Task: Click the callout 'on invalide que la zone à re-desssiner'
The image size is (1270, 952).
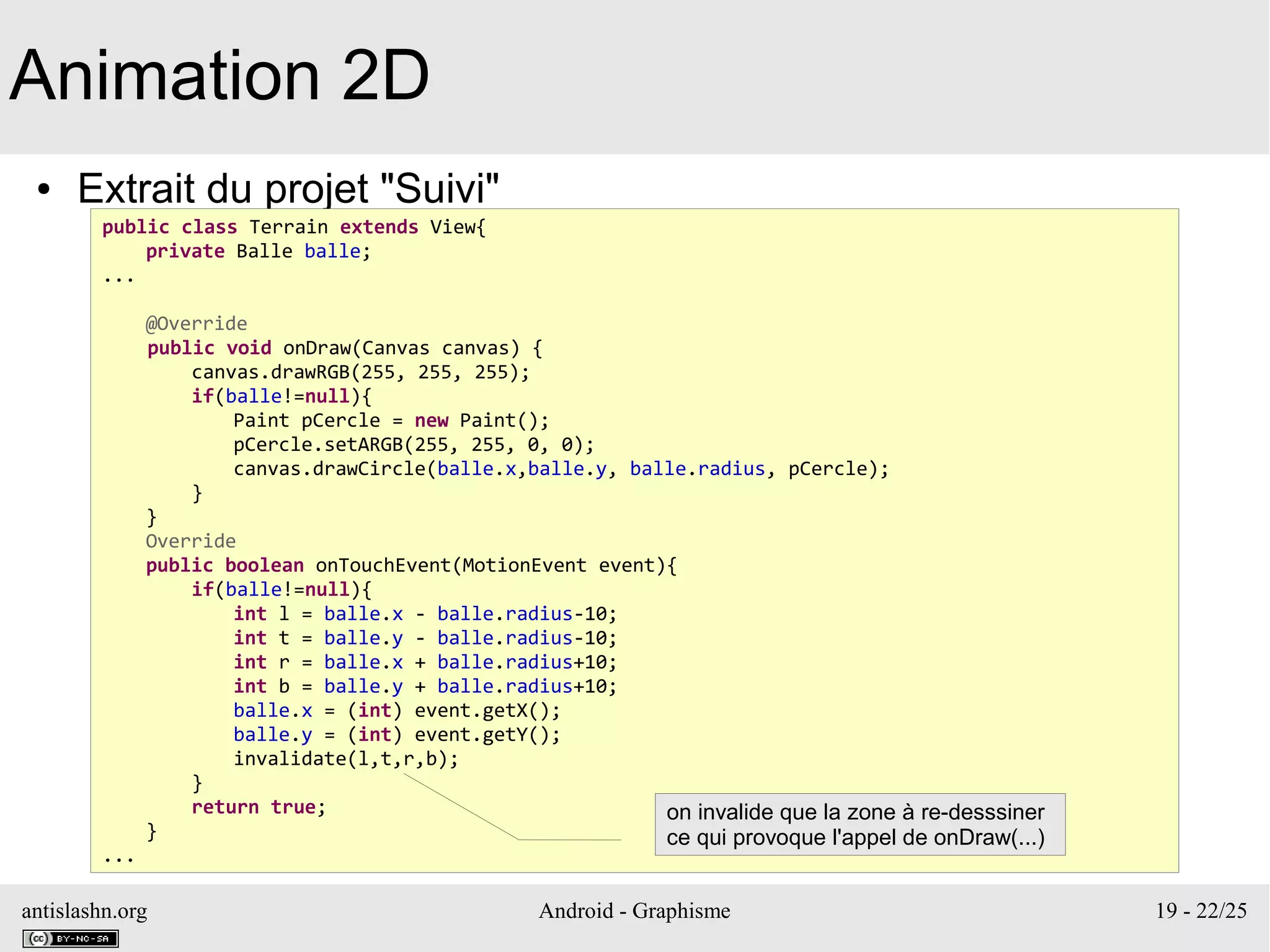Action: pos(855,812)
